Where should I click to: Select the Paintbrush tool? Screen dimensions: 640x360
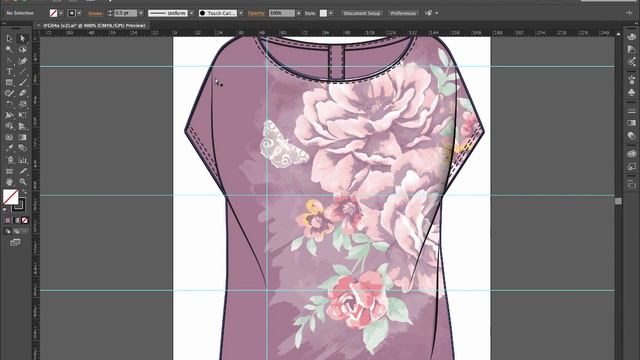[22, 82]
